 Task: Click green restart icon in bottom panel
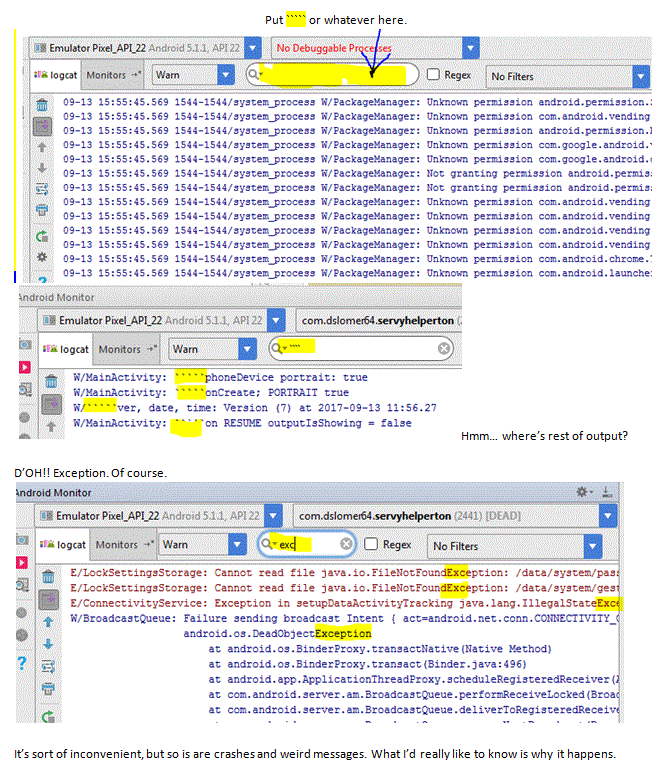click(48, 717)
